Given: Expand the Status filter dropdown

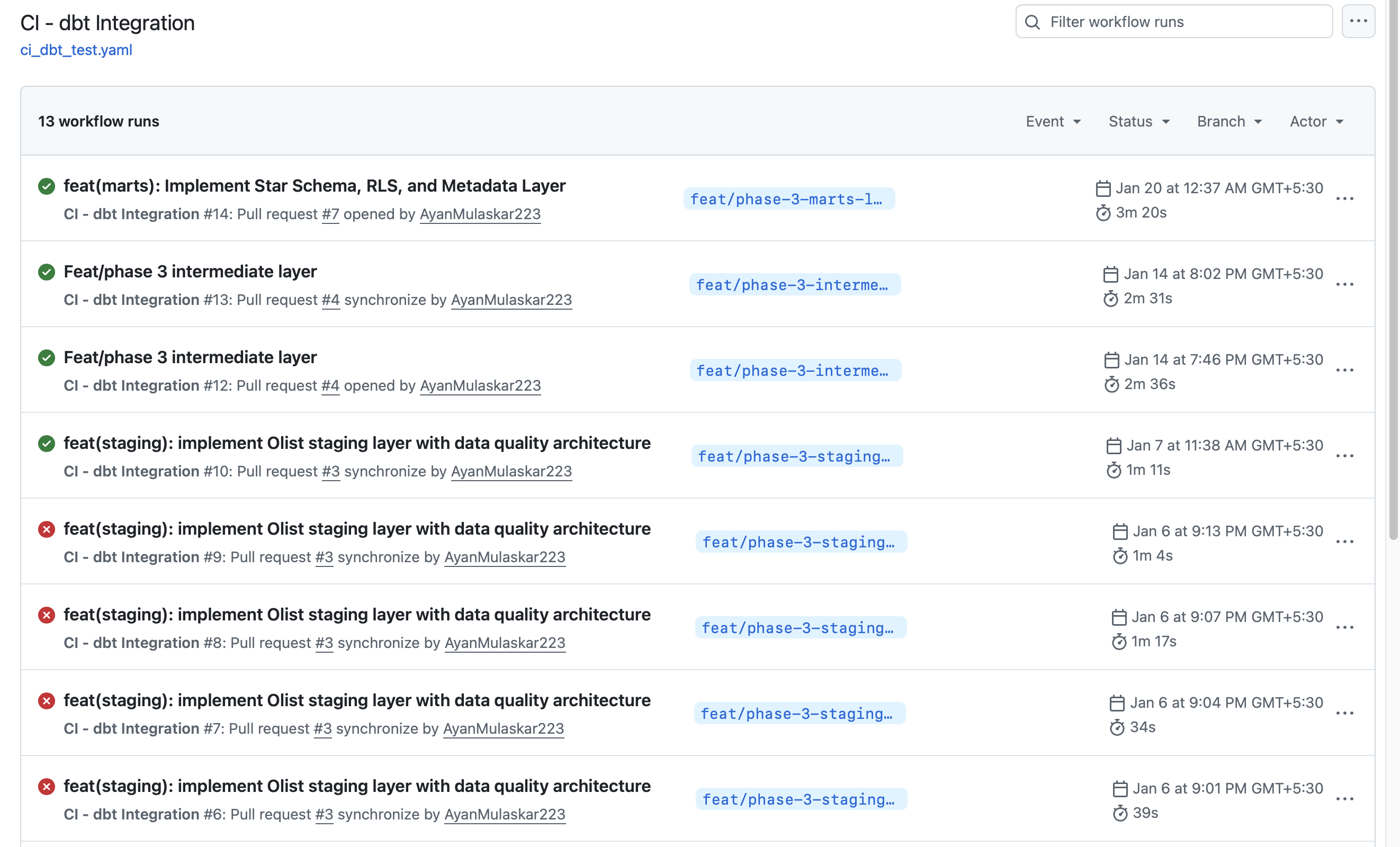Looking at the screenshot, I should [1138, 122].
